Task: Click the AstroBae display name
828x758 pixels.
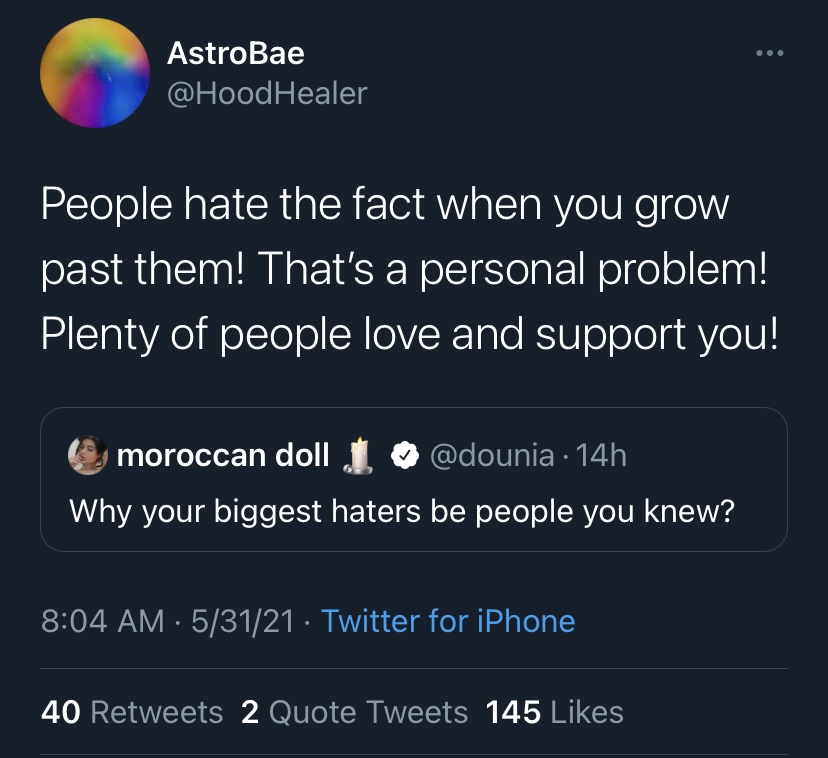Action: (x=235, y=53)
